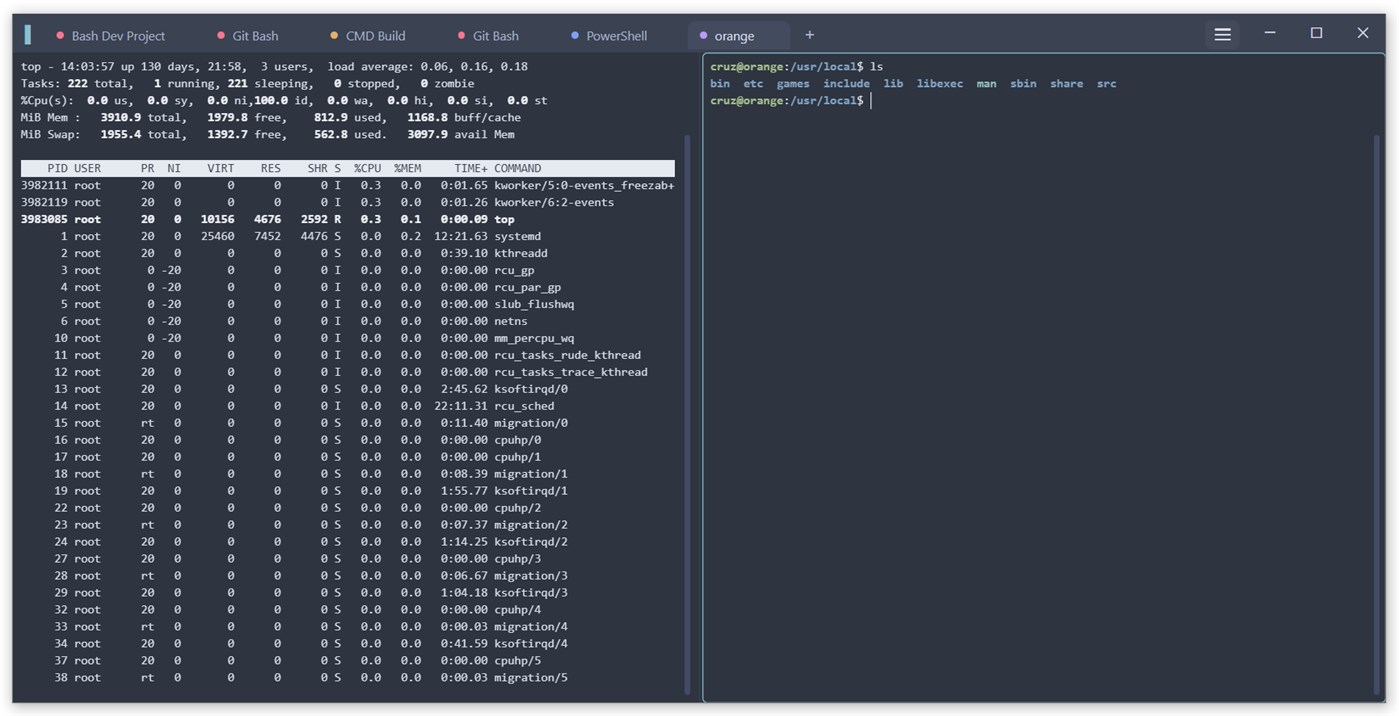Select the Git Bash tab beside Bash Dev Project
Screen dimensions: 1399x716
coord(248,36)
